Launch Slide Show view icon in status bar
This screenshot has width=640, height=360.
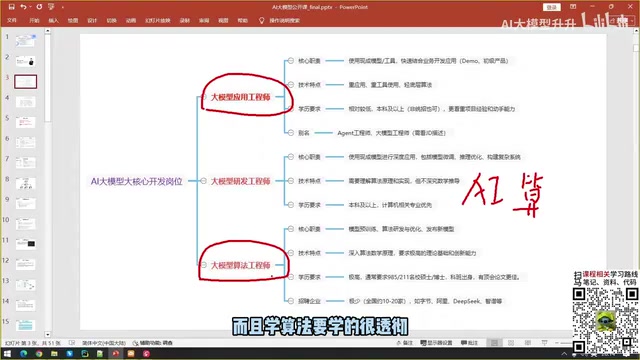pyautogui.click(x=544, y=343)
